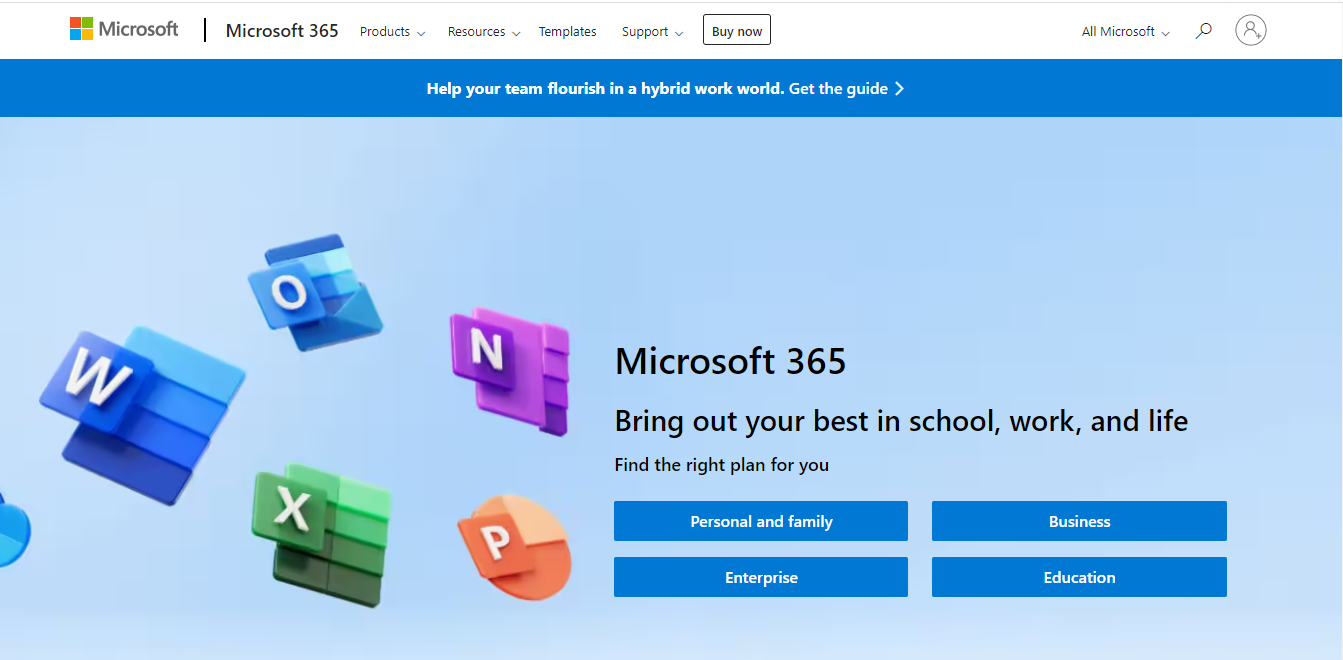The image size is (1343, 660).
Task: Click the chevron after Get the guide
Action: click(899, 88)
